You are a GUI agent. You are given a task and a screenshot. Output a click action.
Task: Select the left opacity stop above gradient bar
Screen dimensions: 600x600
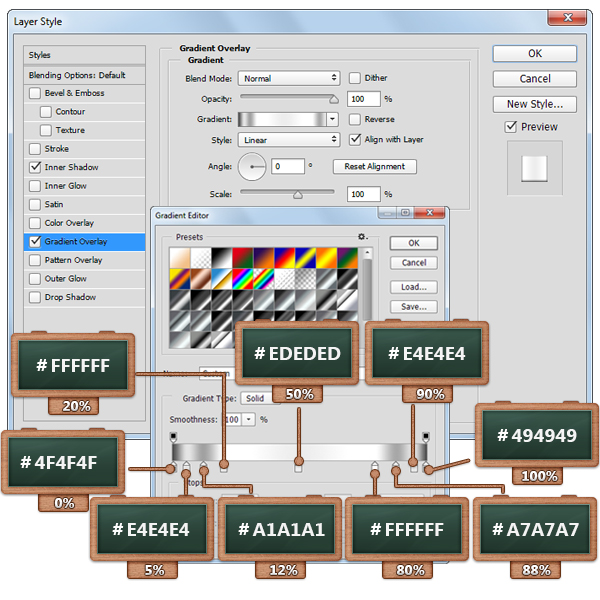tap(174, 438)
